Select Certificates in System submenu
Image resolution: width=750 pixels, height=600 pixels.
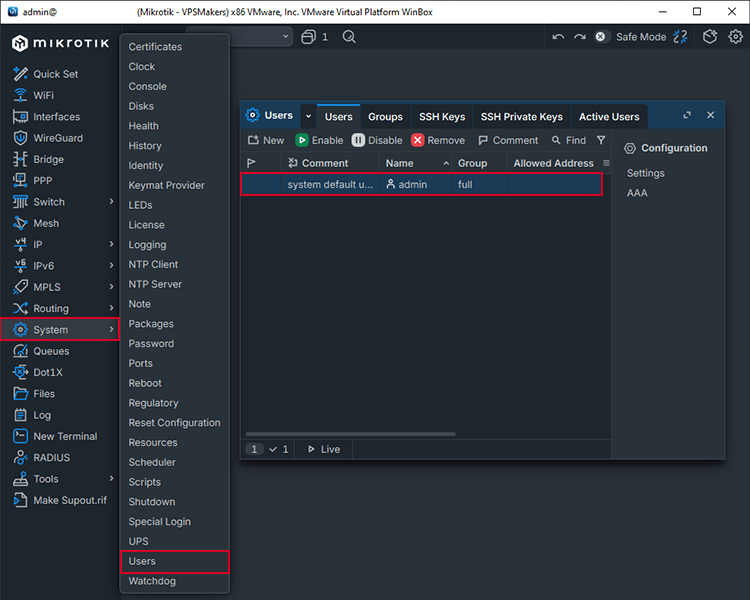(x=155, y=47)
